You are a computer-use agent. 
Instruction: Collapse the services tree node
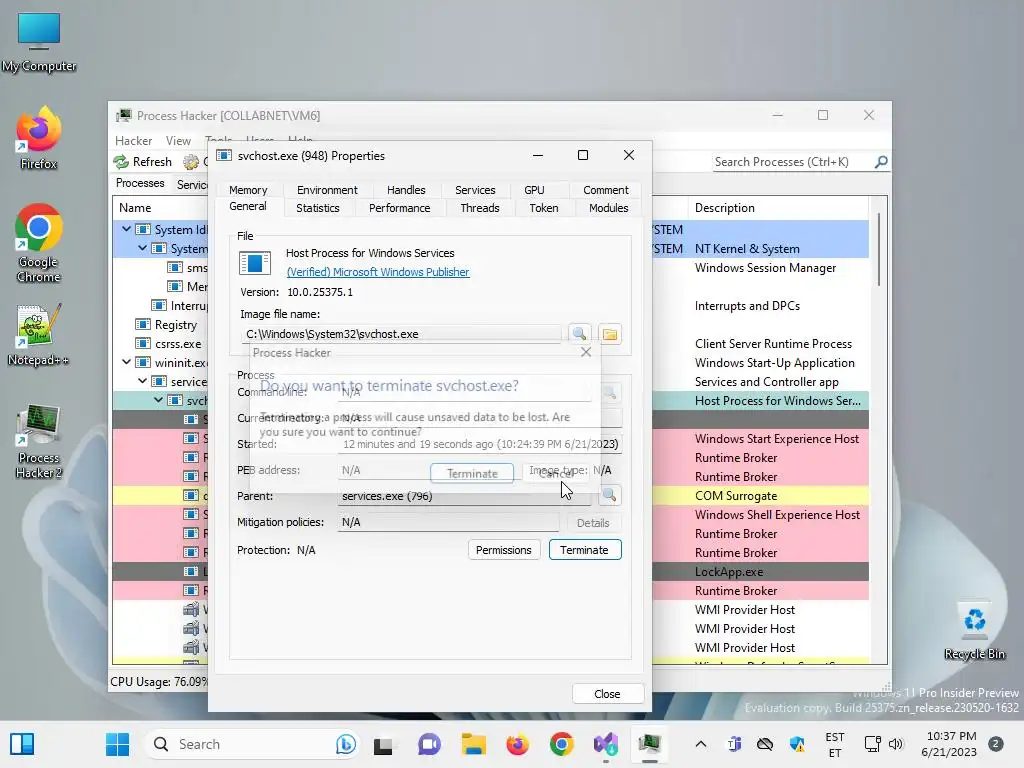pos(142,381)
